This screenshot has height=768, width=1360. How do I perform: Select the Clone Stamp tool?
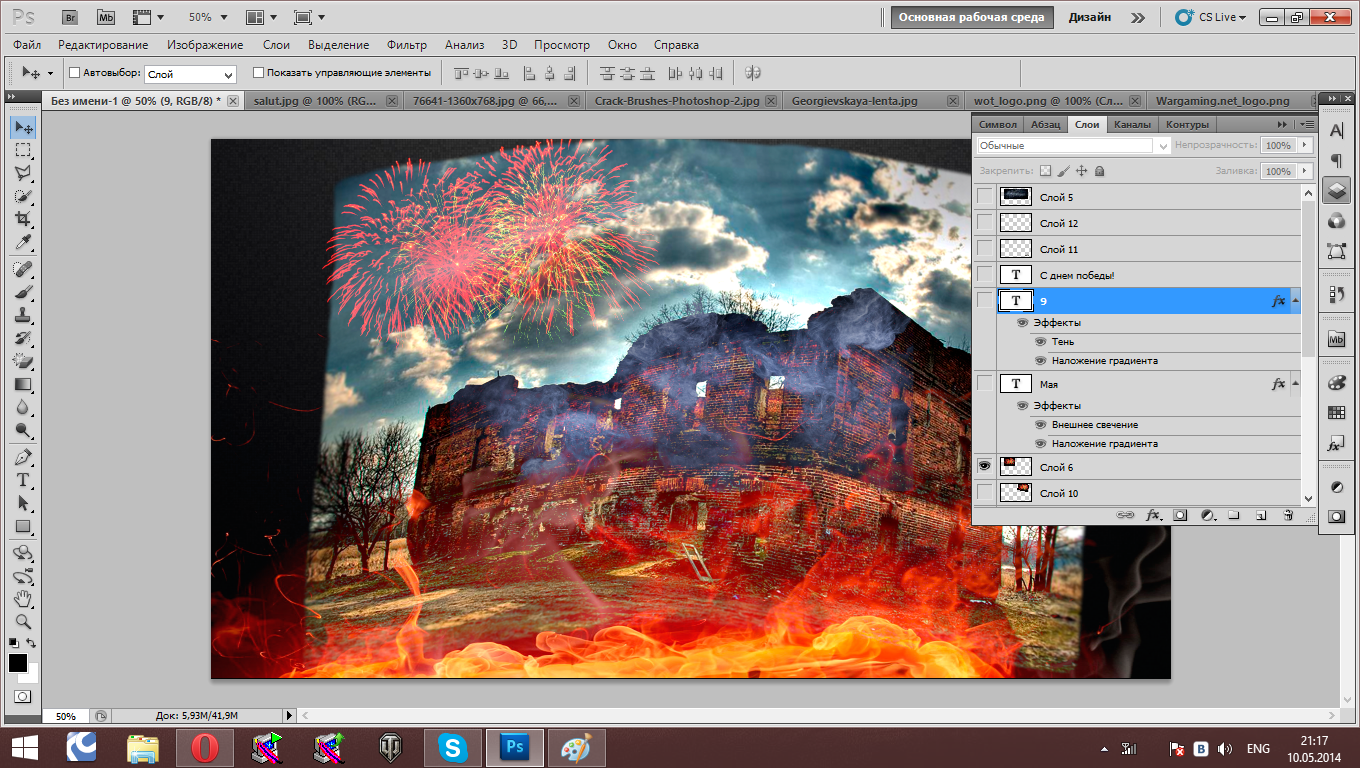(x=23, y=316)
